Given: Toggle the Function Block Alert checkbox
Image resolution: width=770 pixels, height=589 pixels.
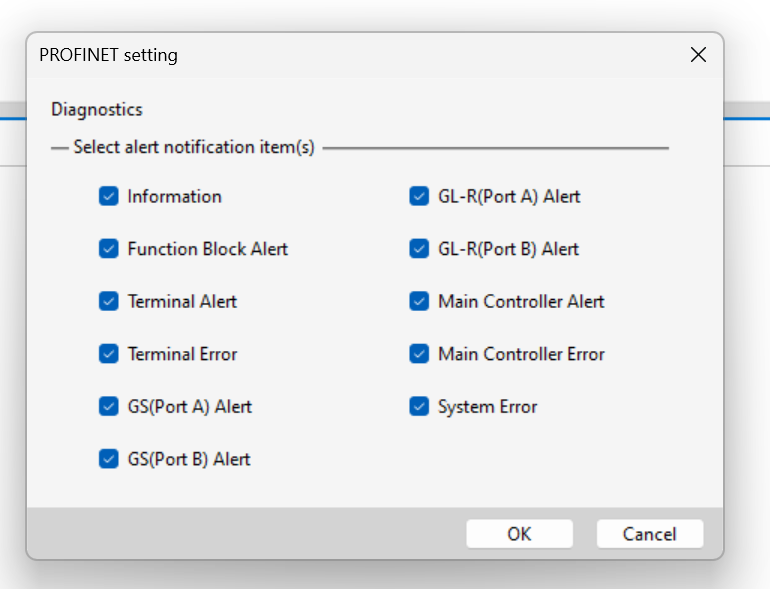Looking at the screenshot, I should pyautogui.click(x=109, y=249).
